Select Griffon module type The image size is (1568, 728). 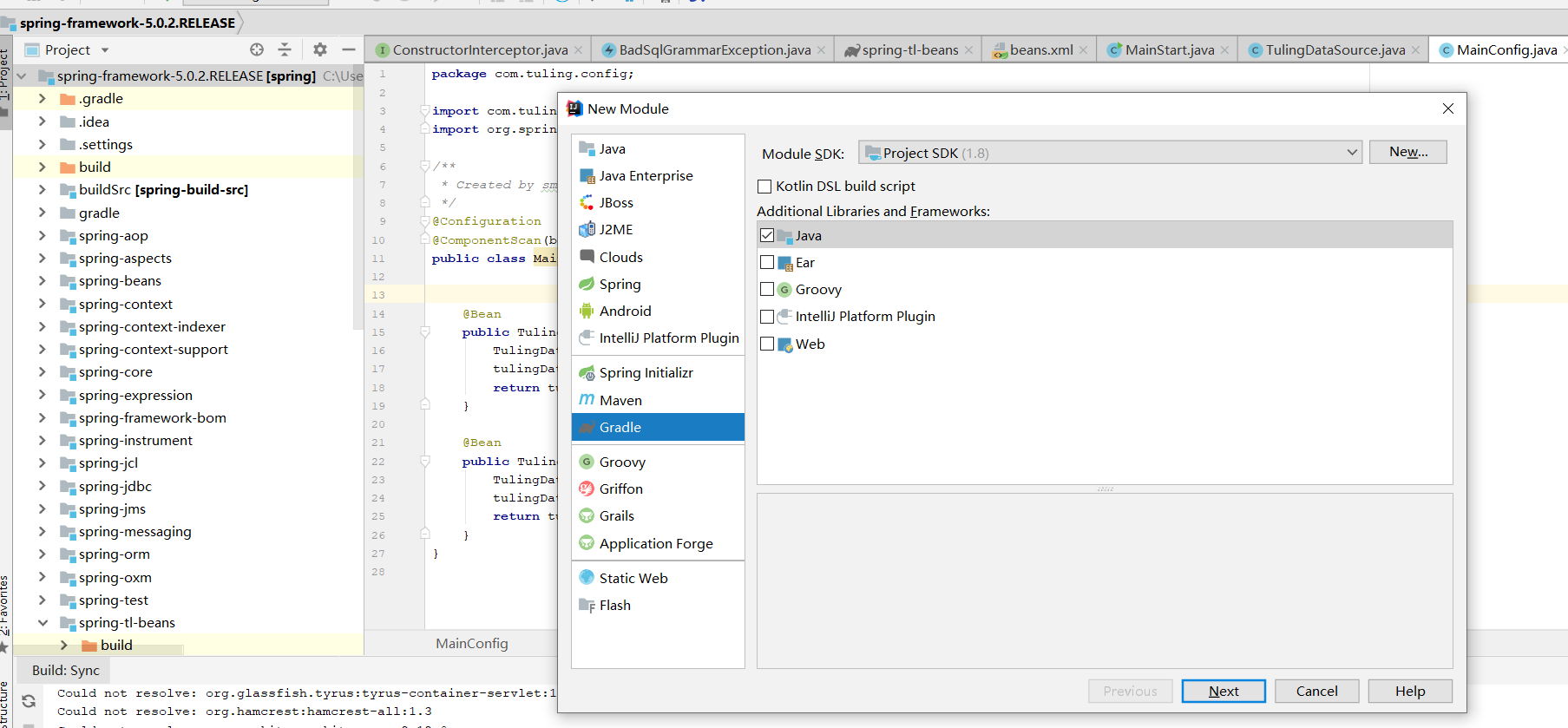pos(658,489)
